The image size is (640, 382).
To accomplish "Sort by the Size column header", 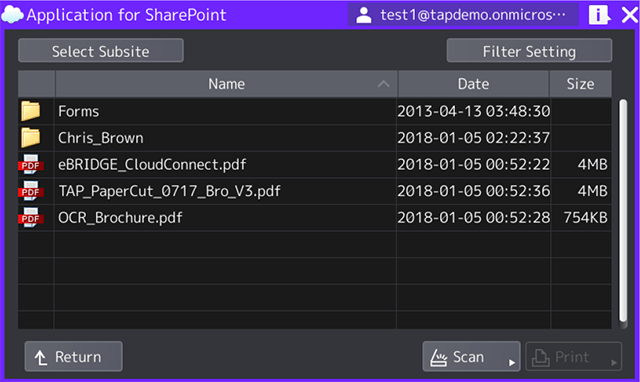I will (580, 84).
